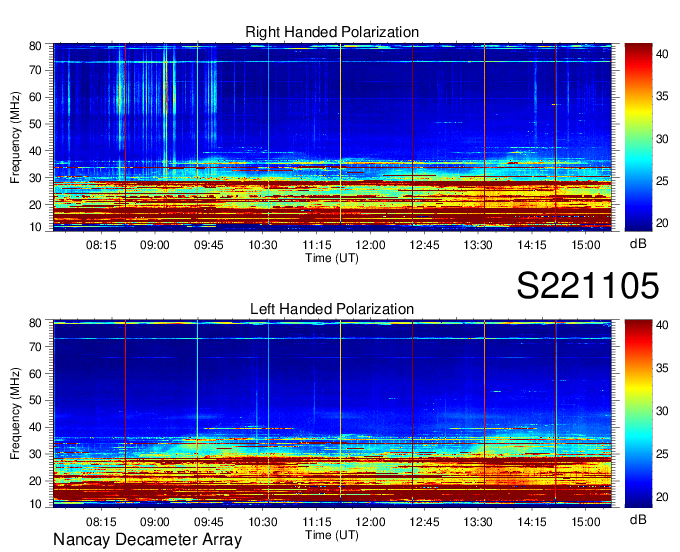Viewport: 680px width, 552px height.
Task: Click the 40 MHz tick on Right Handed frequency axis
Action: click(36, 151)
